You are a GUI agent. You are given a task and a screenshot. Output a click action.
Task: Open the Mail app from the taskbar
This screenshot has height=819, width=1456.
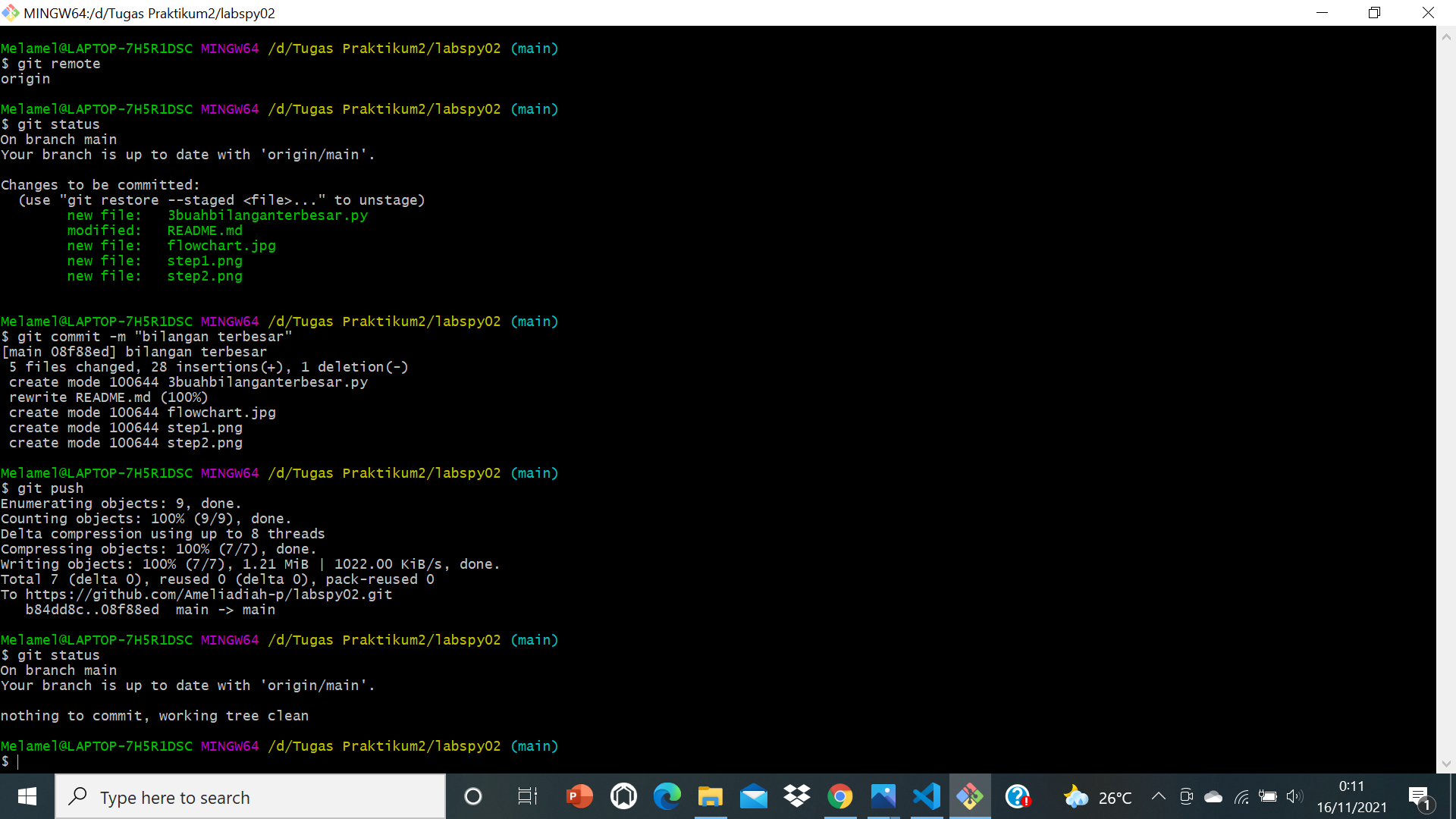(754, 797)
